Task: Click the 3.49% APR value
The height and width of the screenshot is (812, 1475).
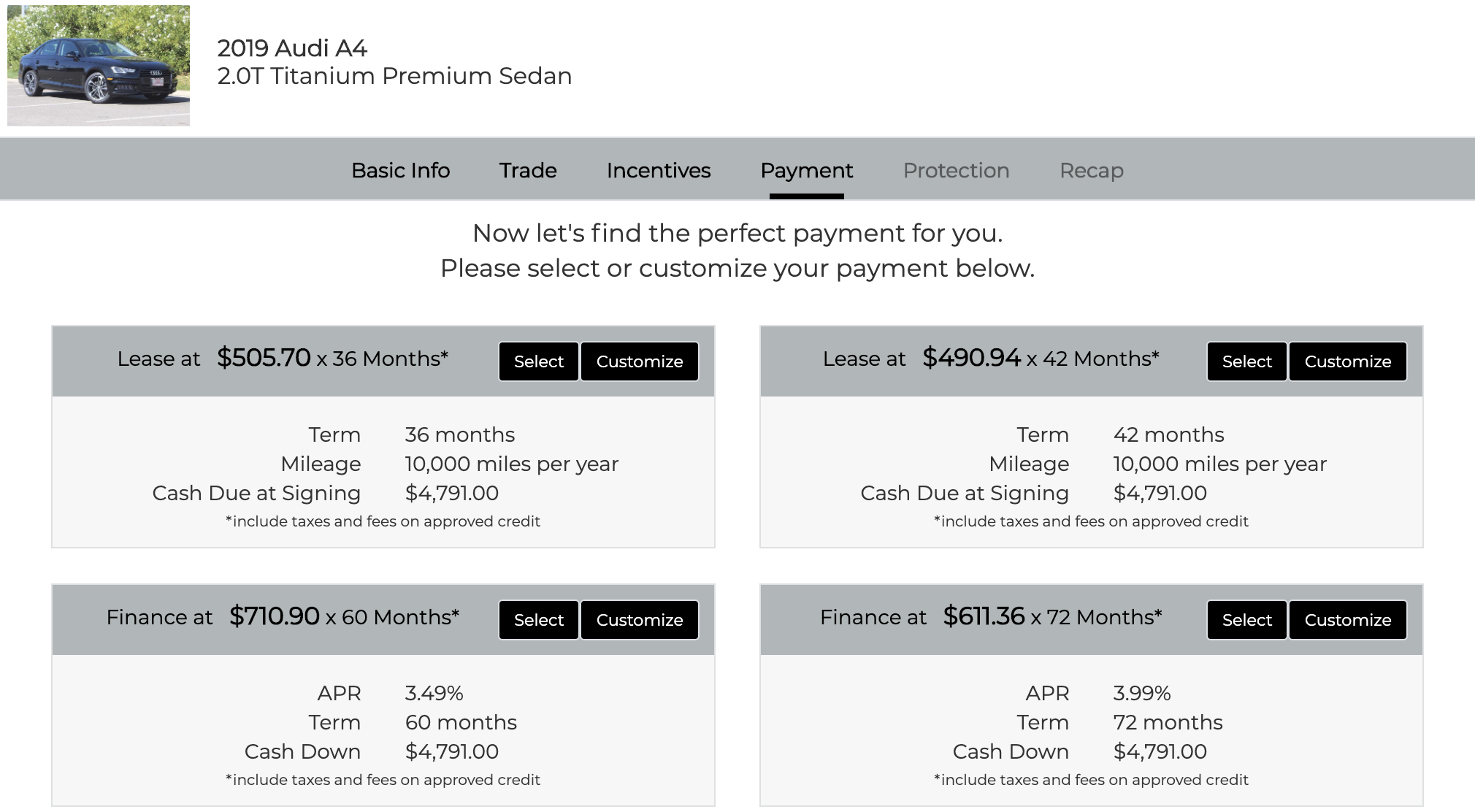Action: (x=434, y=693)
